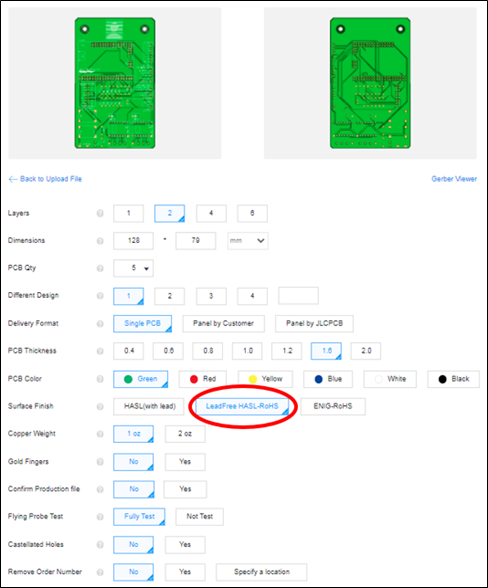
Task: Select HASL(with lead) surface finish
Action: tap(149, 406)
